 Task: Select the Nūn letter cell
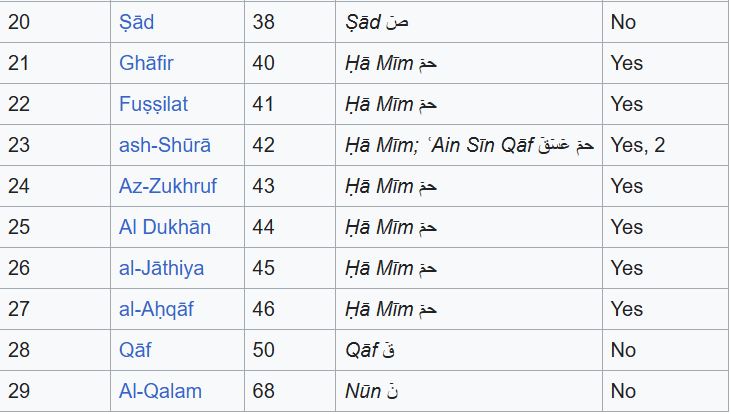[x=371, y=391]
